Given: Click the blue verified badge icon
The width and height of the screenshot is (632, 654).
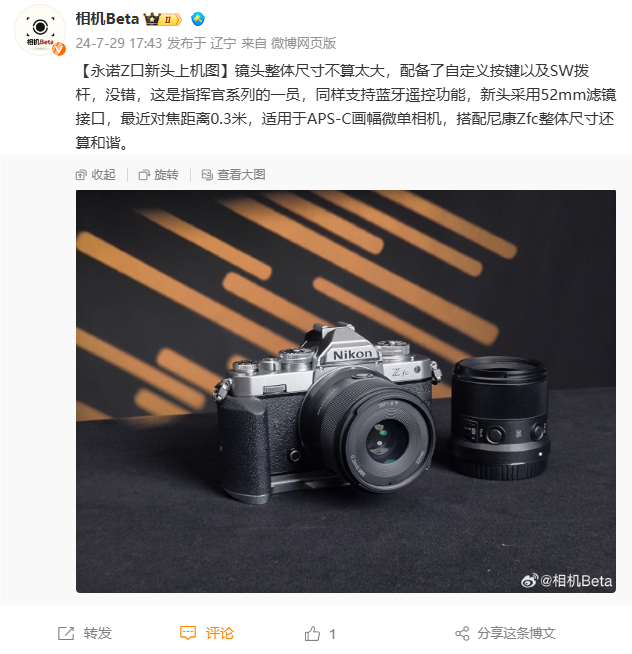Looking at the screenshot, I should click(x=198, y=19).
